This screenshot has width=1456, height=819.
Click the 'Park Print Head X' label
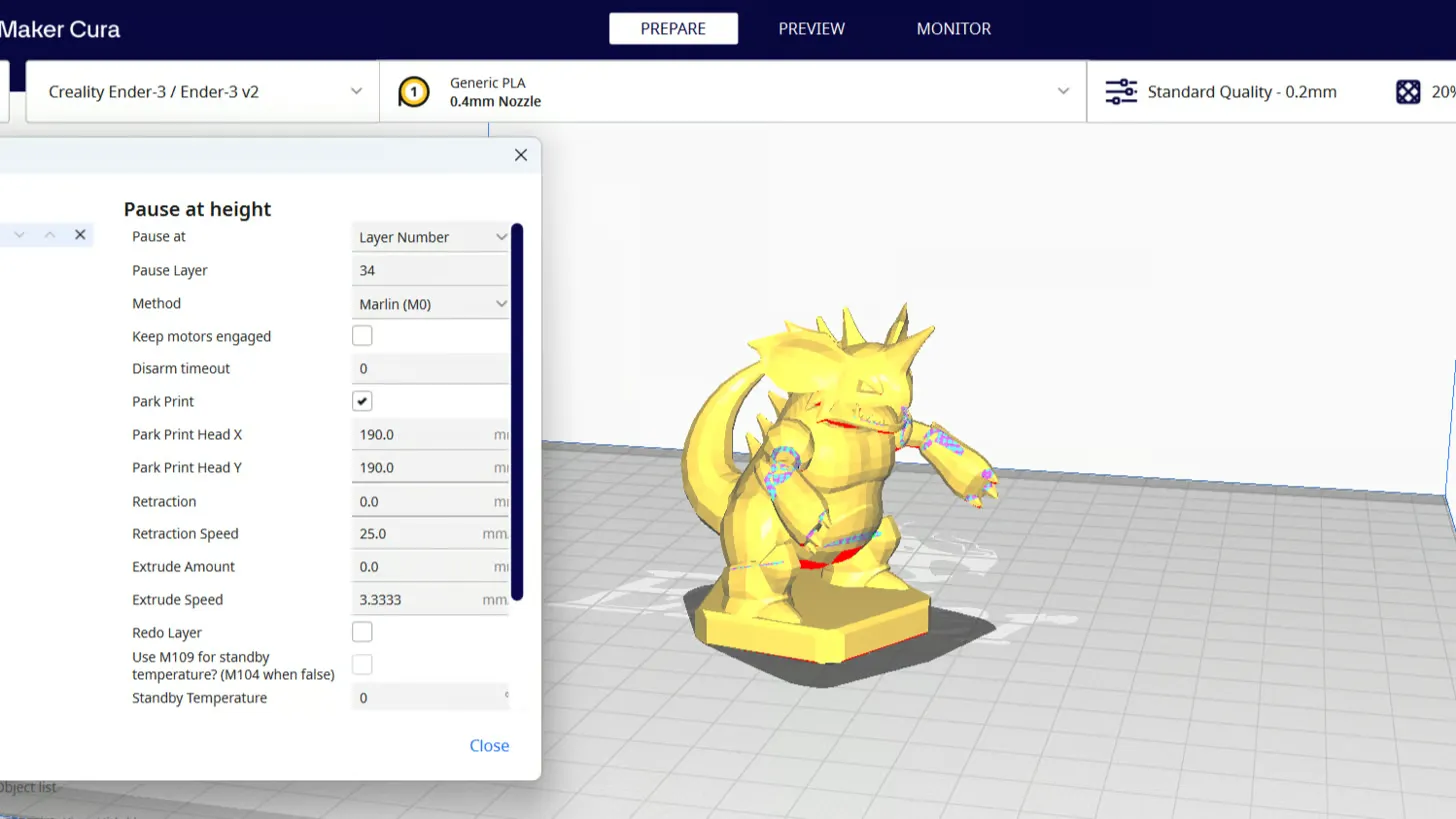coord(187,435)
